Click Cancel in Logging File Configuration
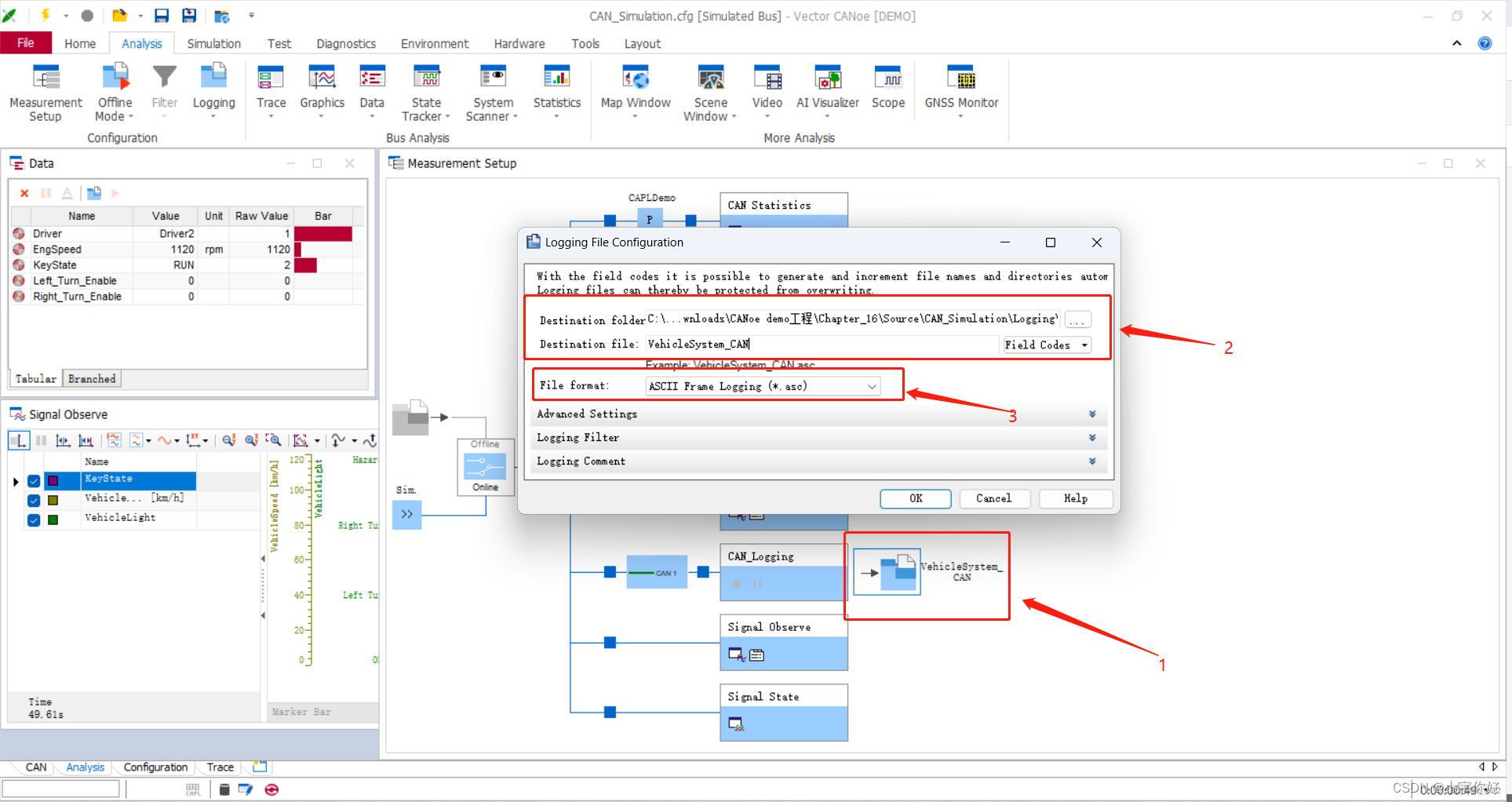 (x=994, y=498)
